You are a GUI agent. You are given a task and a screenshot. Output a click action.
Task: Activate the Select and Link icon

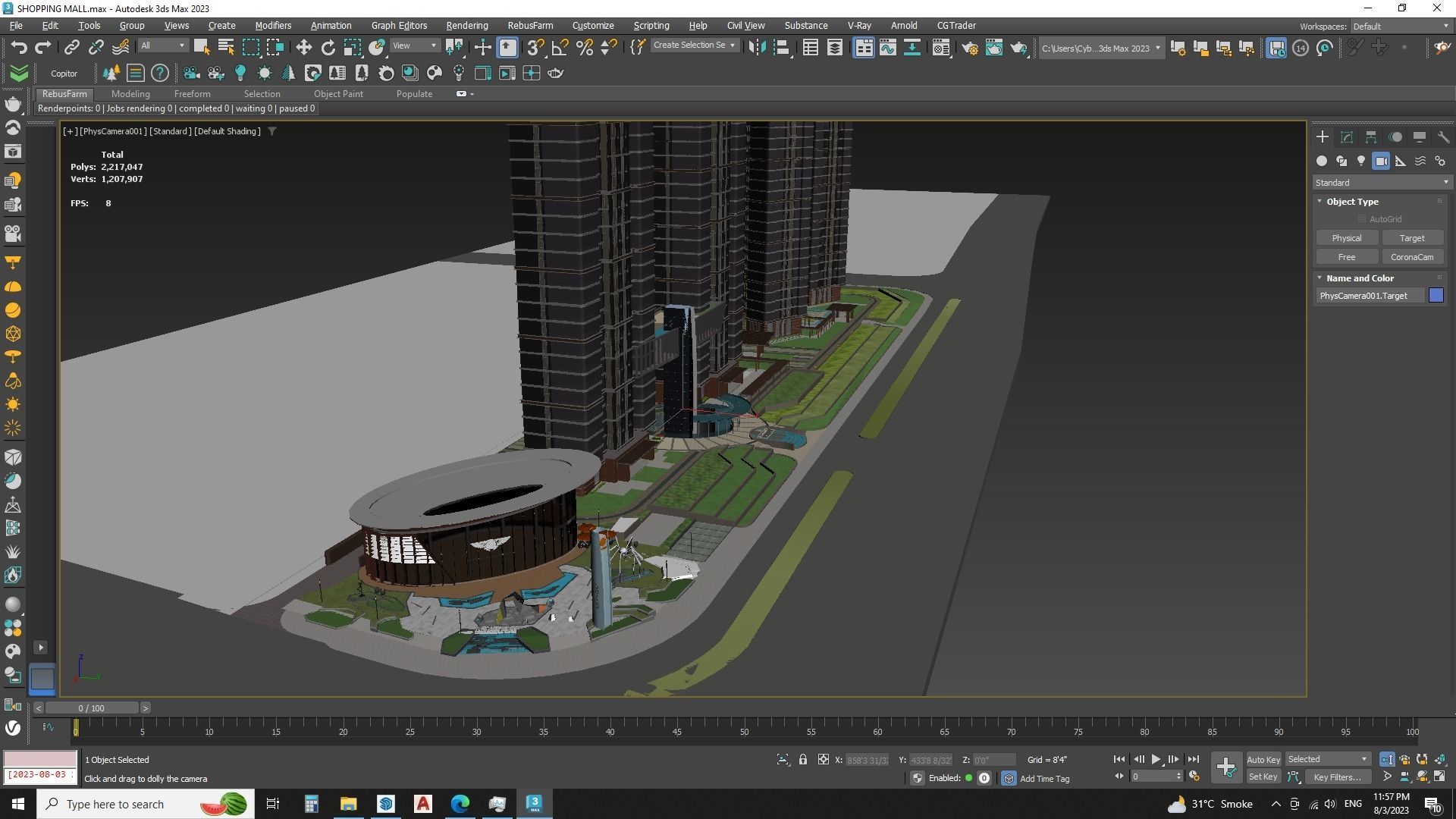71,47
